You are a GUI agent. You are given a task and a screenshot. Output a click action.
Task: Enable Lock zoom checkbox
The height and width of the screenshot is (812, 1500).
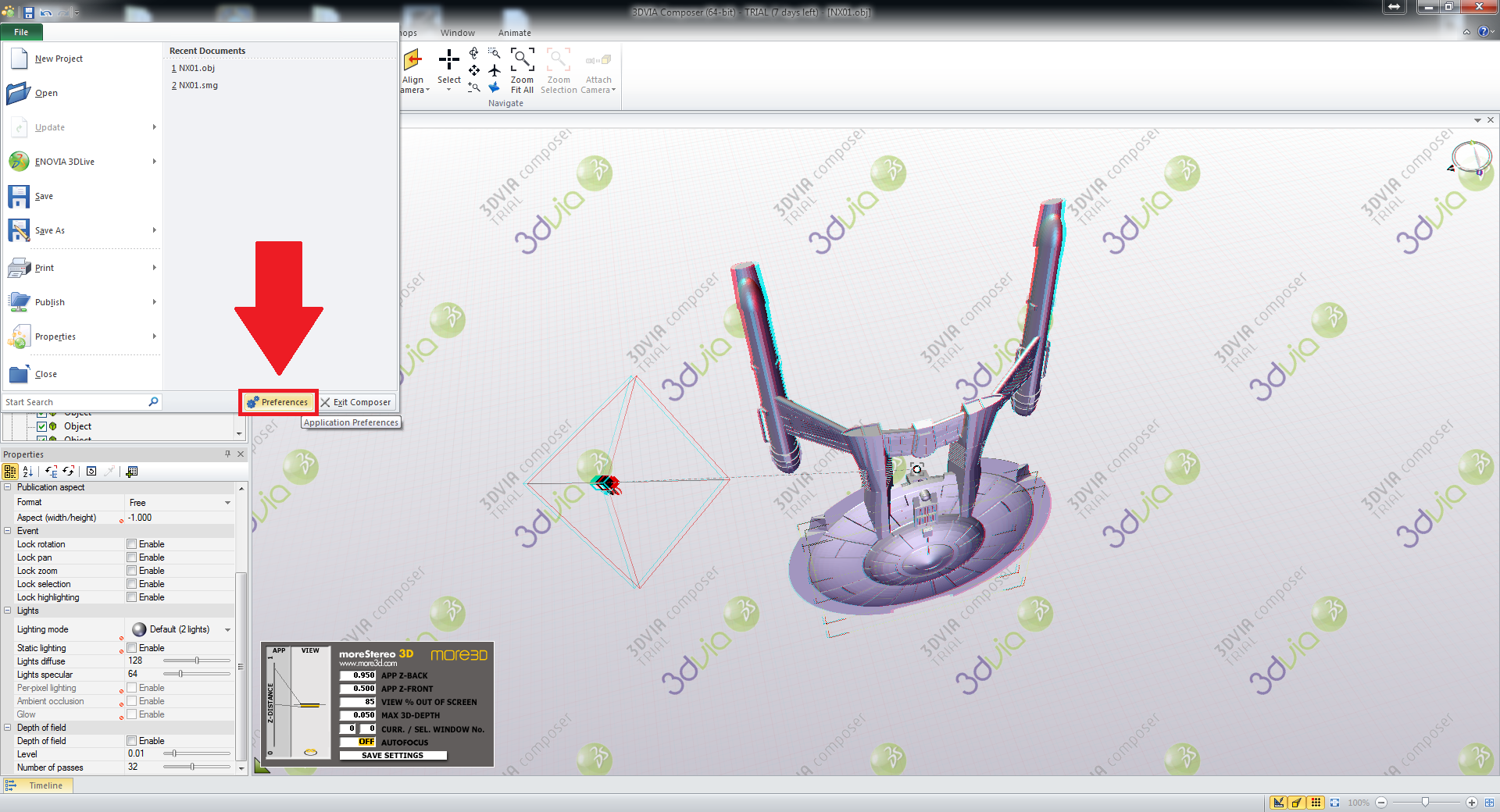[132, 571]
